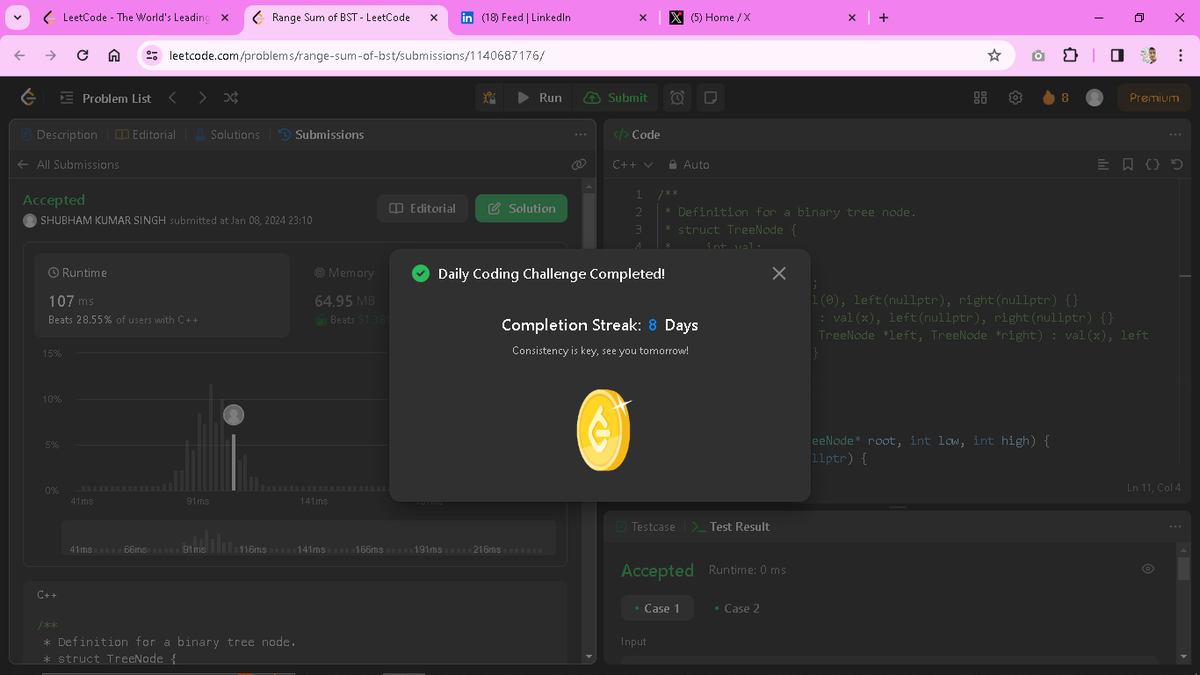Image resolution: width=1200 pixels, height=675 pixels.
Task: Go to browser home page
Action: click(113, 56)
